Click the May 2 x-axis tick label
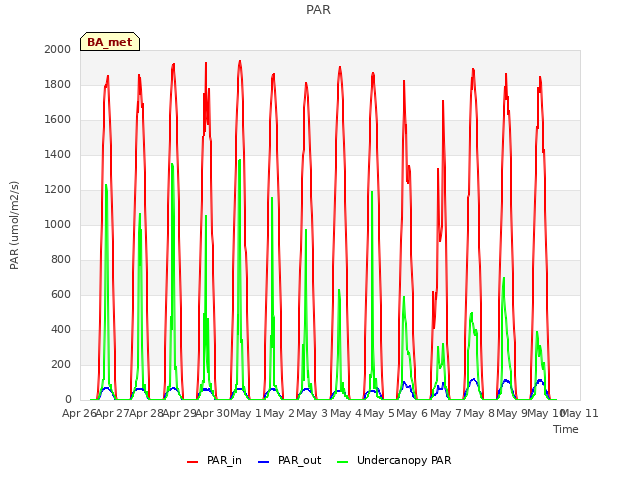The height and width of the screenshot is (480, 640). [x=279, y=413]
